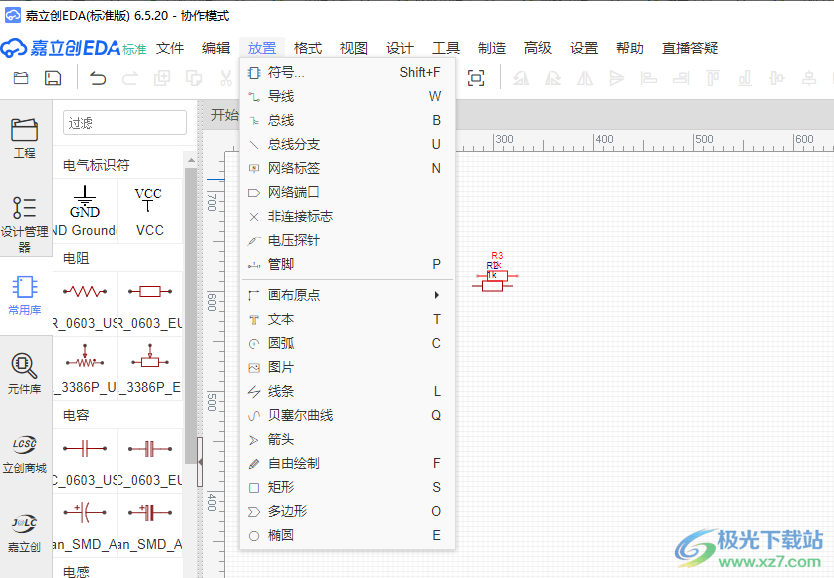Screen dimensions: 834x578
Task: Choose 椭圆 ellipse menu item
Action: (347, 535)
